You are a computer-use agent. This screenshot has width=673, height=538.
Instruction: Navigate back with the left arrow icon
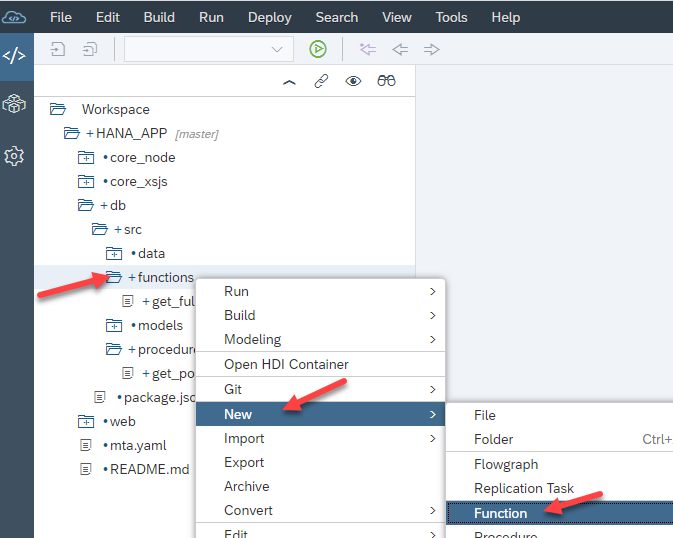400,49
